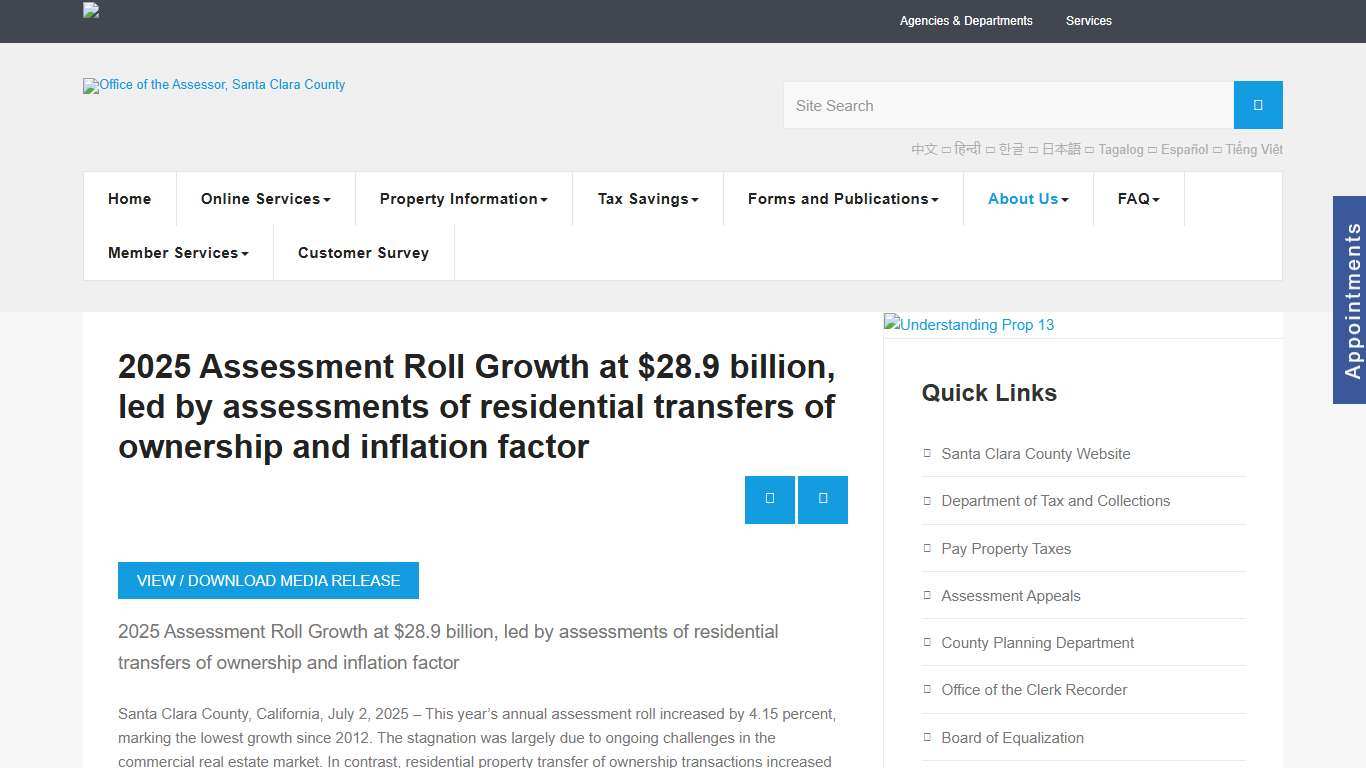Image resolution: width=1366 pixels, height=768 pixels.
Task: Click the bullet icon beside Santa Clara County Website
Action: pyautogui.click(x=925, y=453)
